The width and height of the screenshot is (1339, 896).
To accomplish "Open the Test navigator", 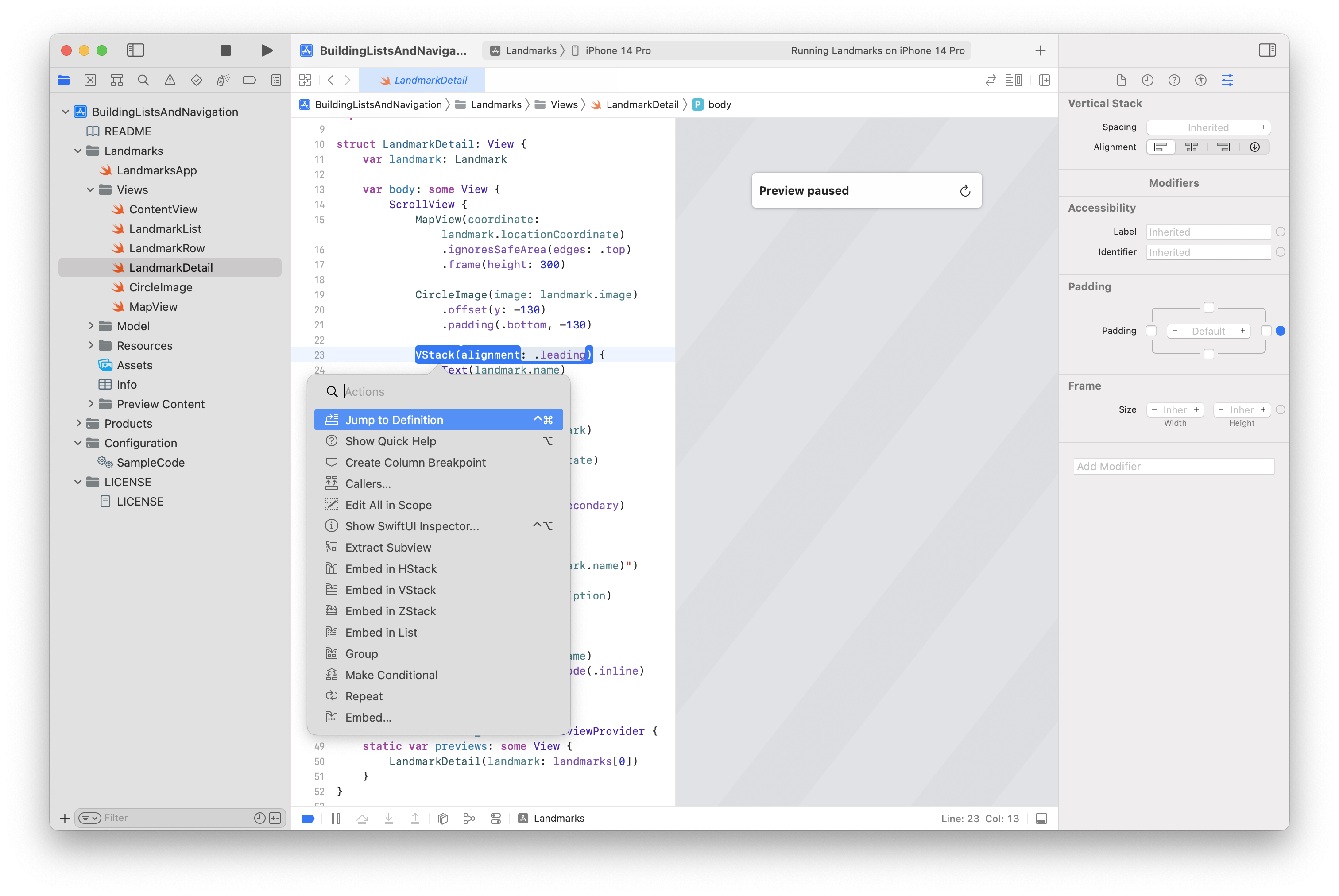I will click(197, 80).
